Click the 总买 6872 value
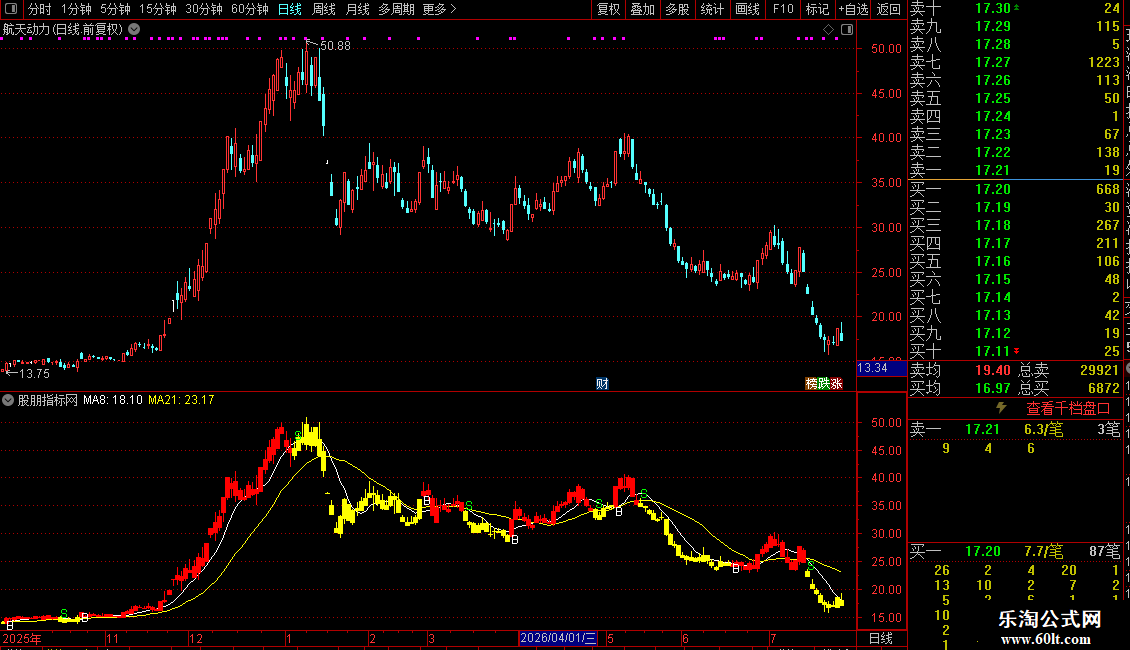 pos(1103,388)
